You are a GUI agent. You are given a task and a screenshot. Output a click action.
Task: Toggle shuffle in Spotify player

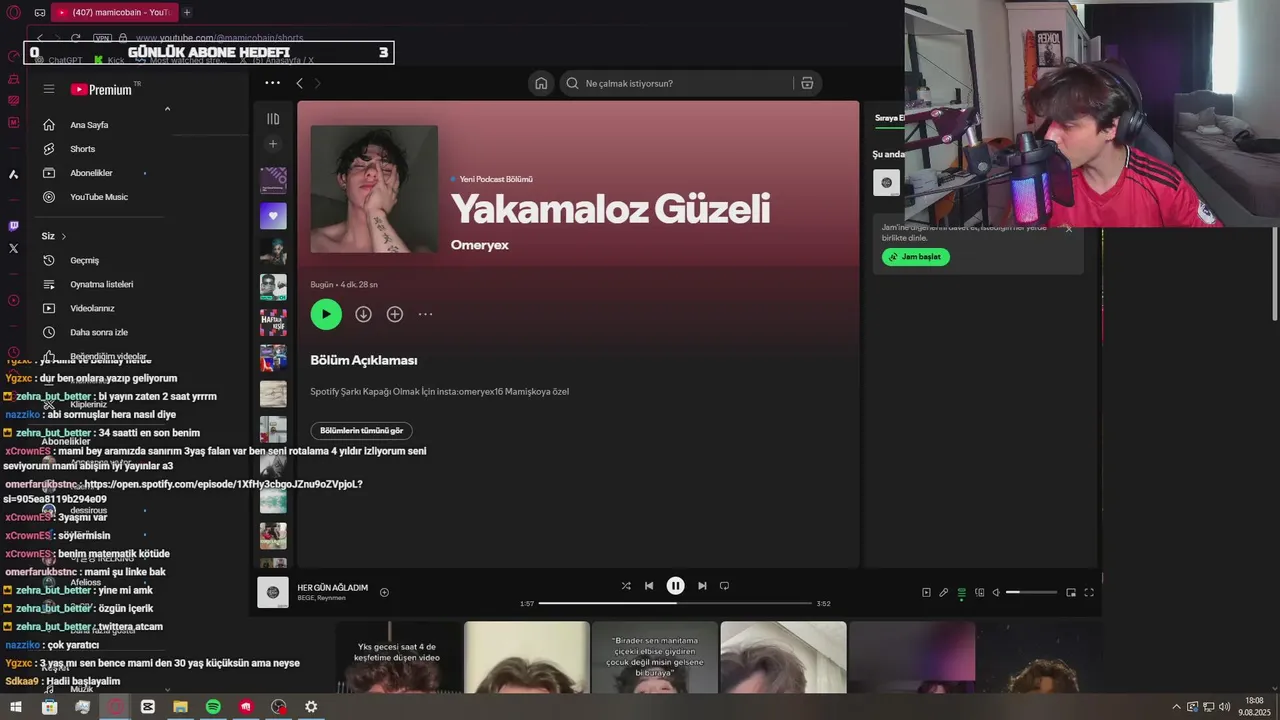[626, 586]
